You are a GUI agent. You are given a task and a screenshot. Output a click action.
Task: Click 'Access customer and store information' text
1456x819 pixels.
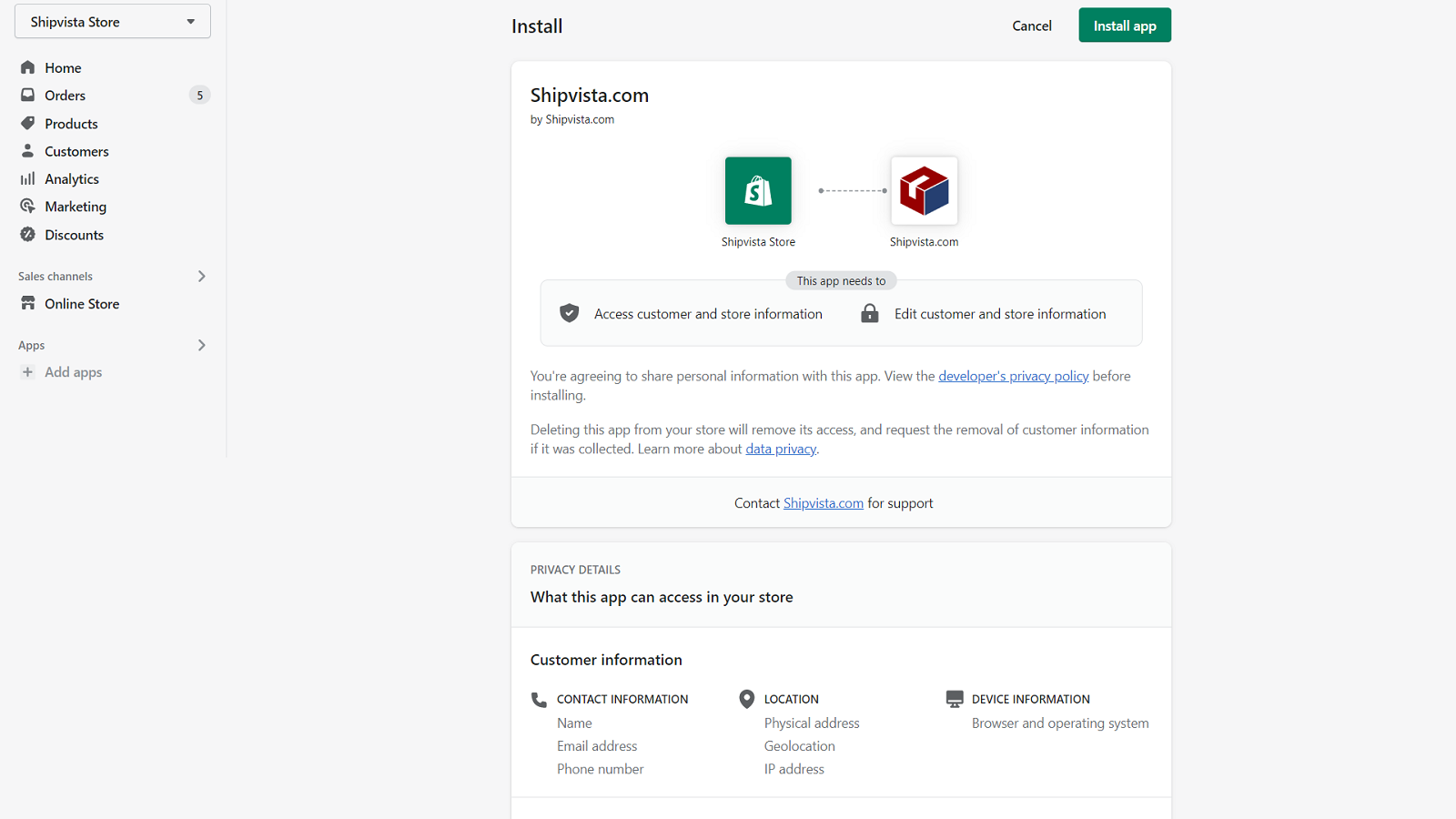708,314
